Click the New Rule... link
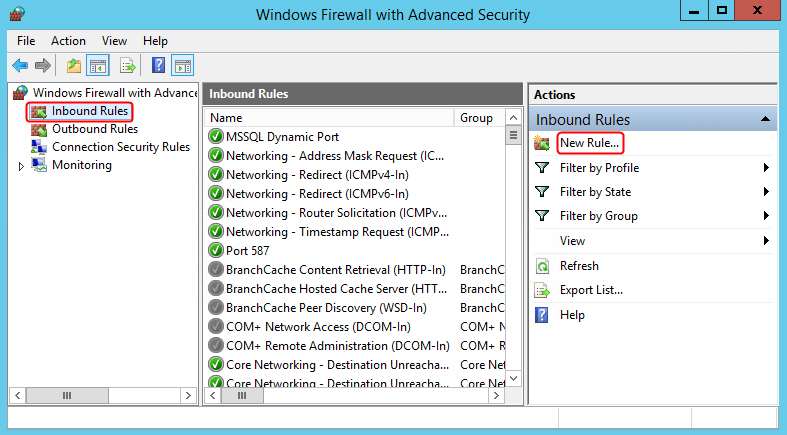Screen dimensions: 787x435 tap(590, 143)
